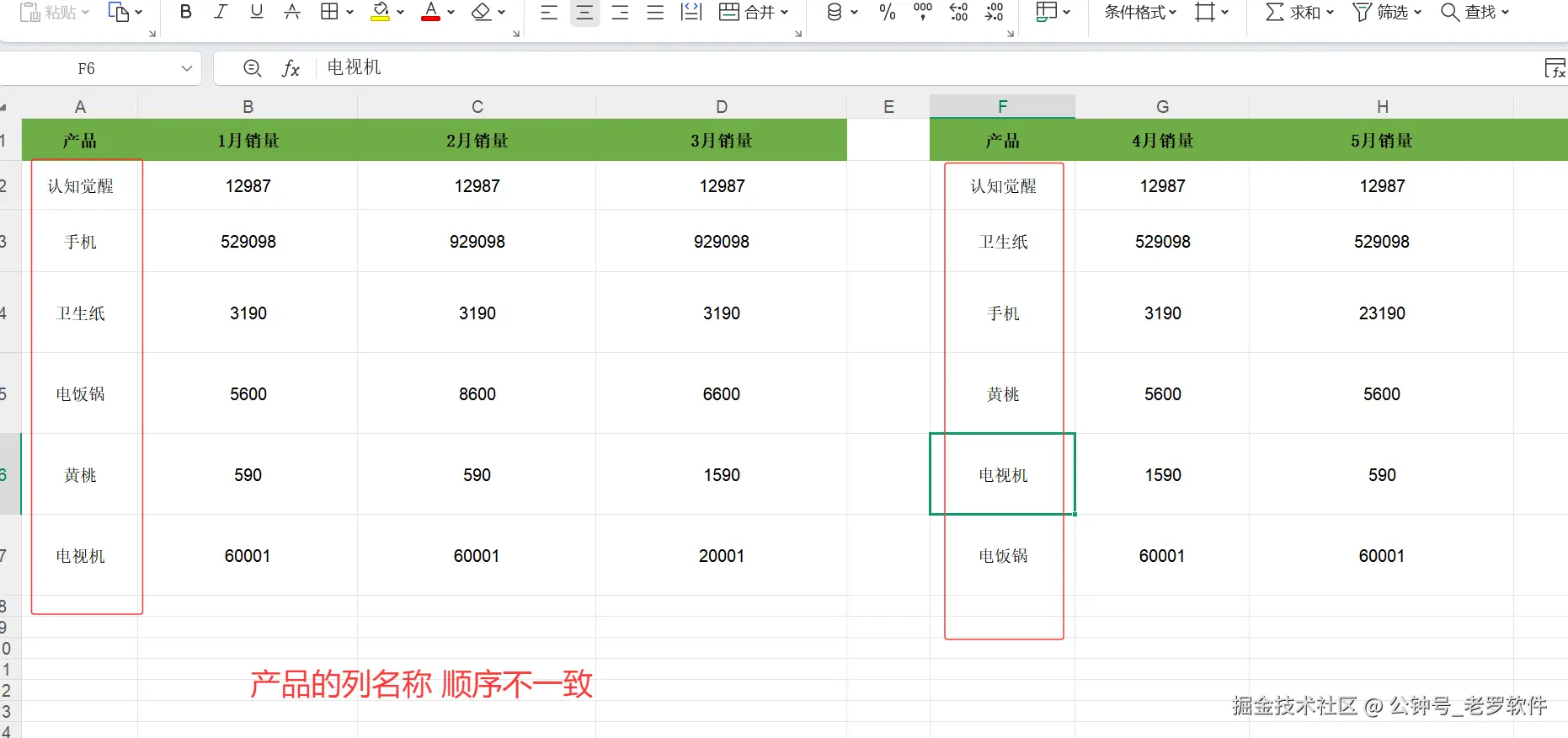
Task: Open alignment settings dialog launcher
Action: [x=798, y=34]
